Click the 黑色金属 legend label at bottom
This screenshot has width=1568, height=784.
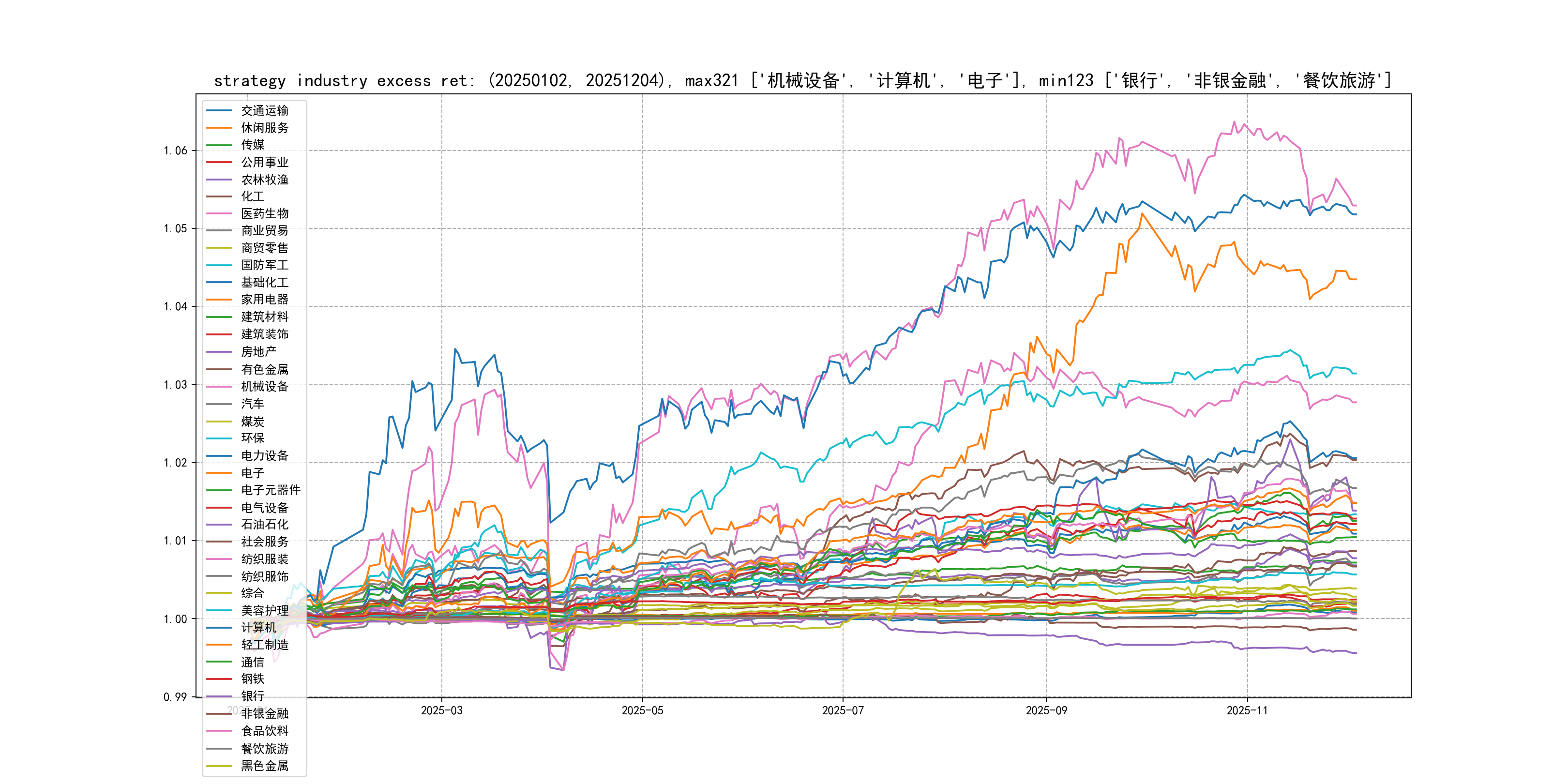(x=264, y=766)
